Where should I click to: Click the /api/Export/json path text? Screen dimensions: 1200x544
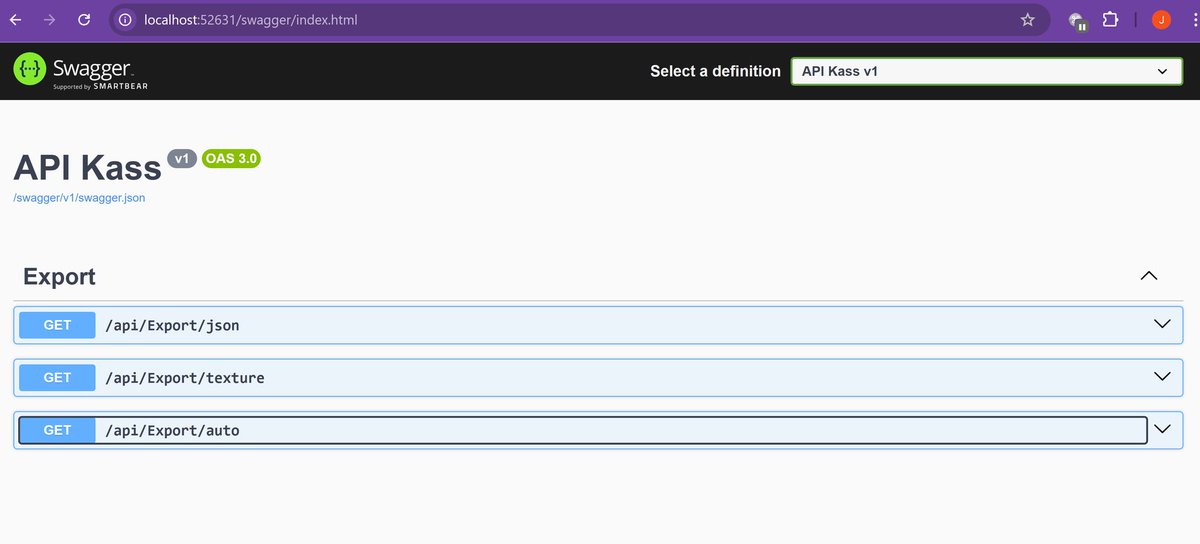[x=172, y=325]
